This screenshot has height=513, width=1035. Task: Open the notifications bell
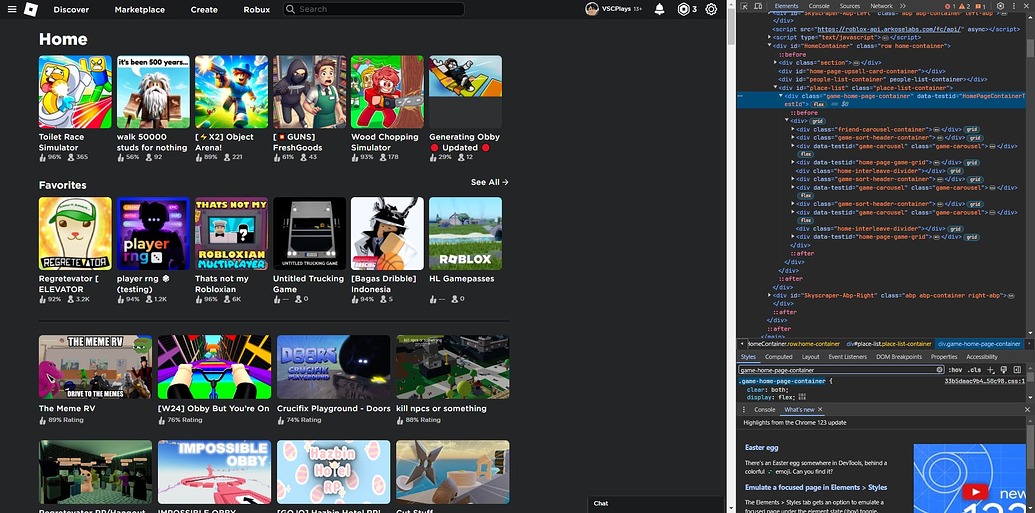click(x=659, y=9)
